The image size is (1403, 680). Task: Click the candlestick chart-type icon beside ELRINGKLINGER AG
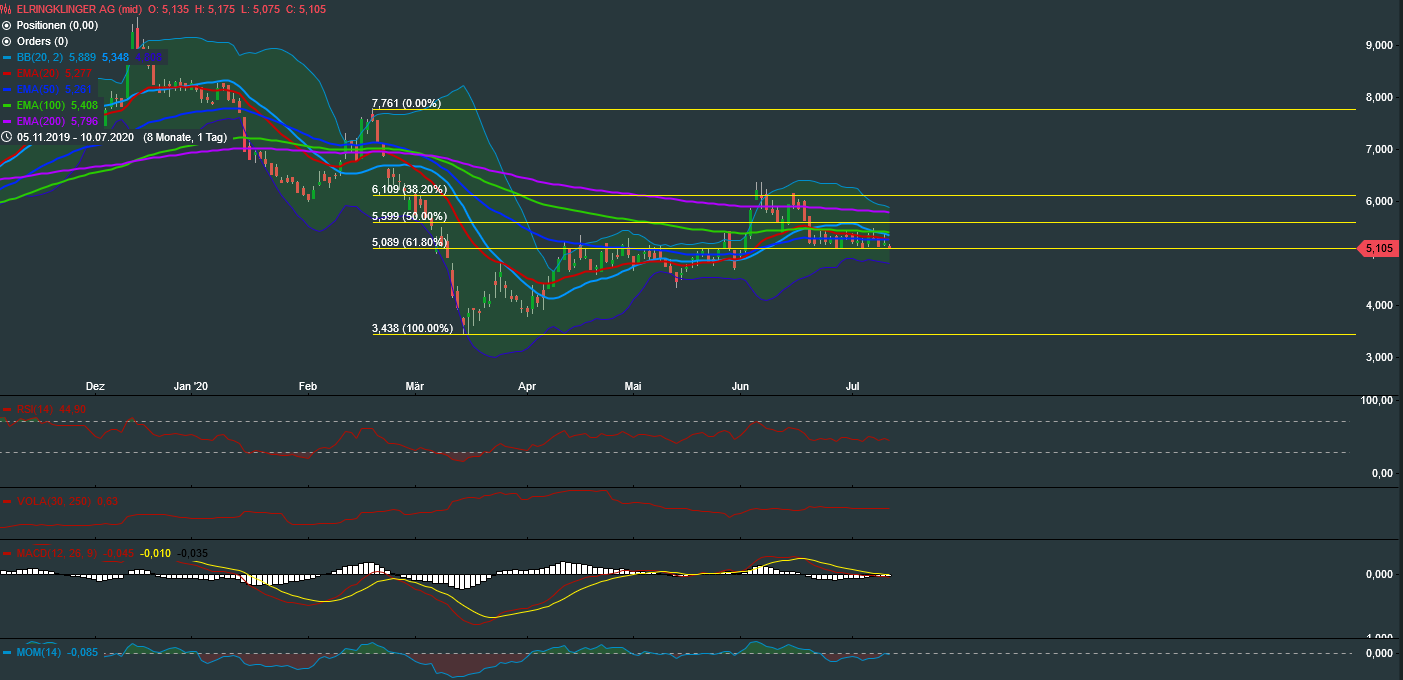(x=7, y=9)
